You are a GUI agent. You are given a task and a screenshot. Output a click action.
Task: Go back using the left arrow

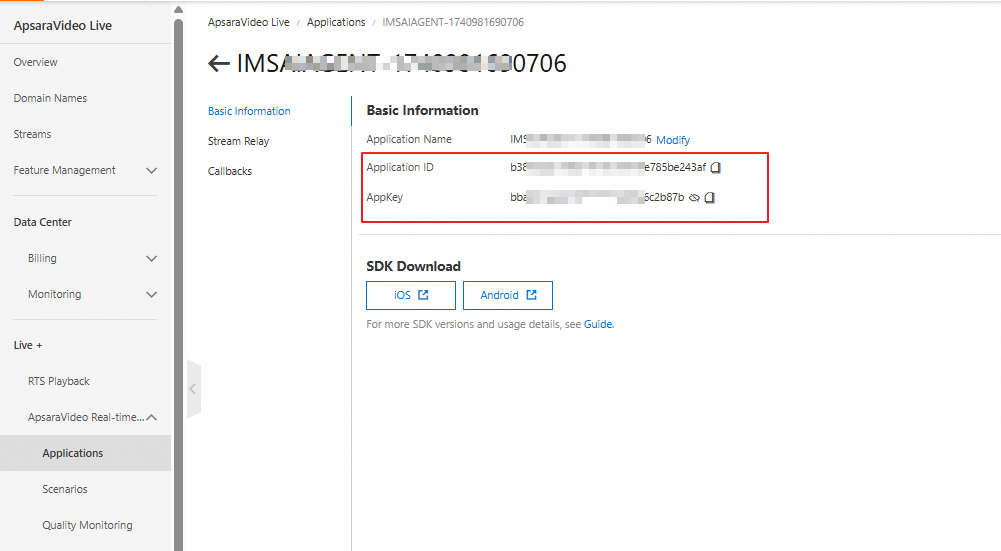pos(219,63)
